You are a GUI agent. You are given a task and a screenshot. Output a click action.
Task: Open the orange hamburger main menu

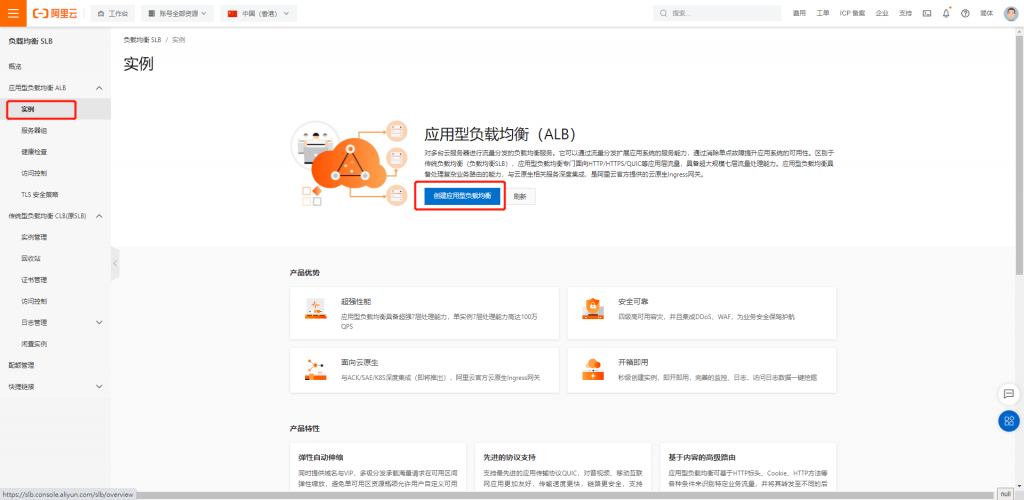[13, 13]
